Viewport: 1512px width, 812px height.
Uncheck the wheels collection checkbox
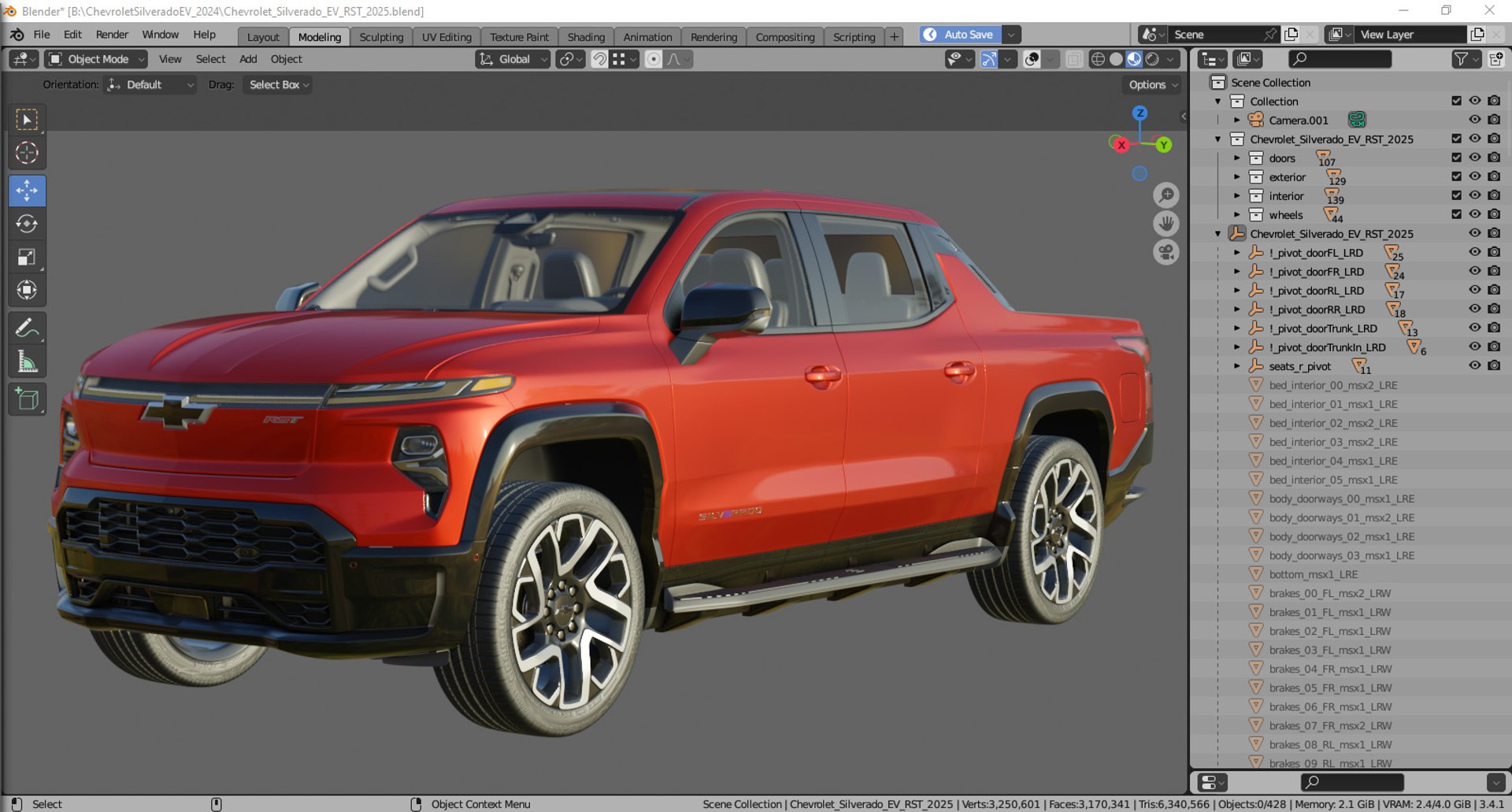(x=1456, y=214)
